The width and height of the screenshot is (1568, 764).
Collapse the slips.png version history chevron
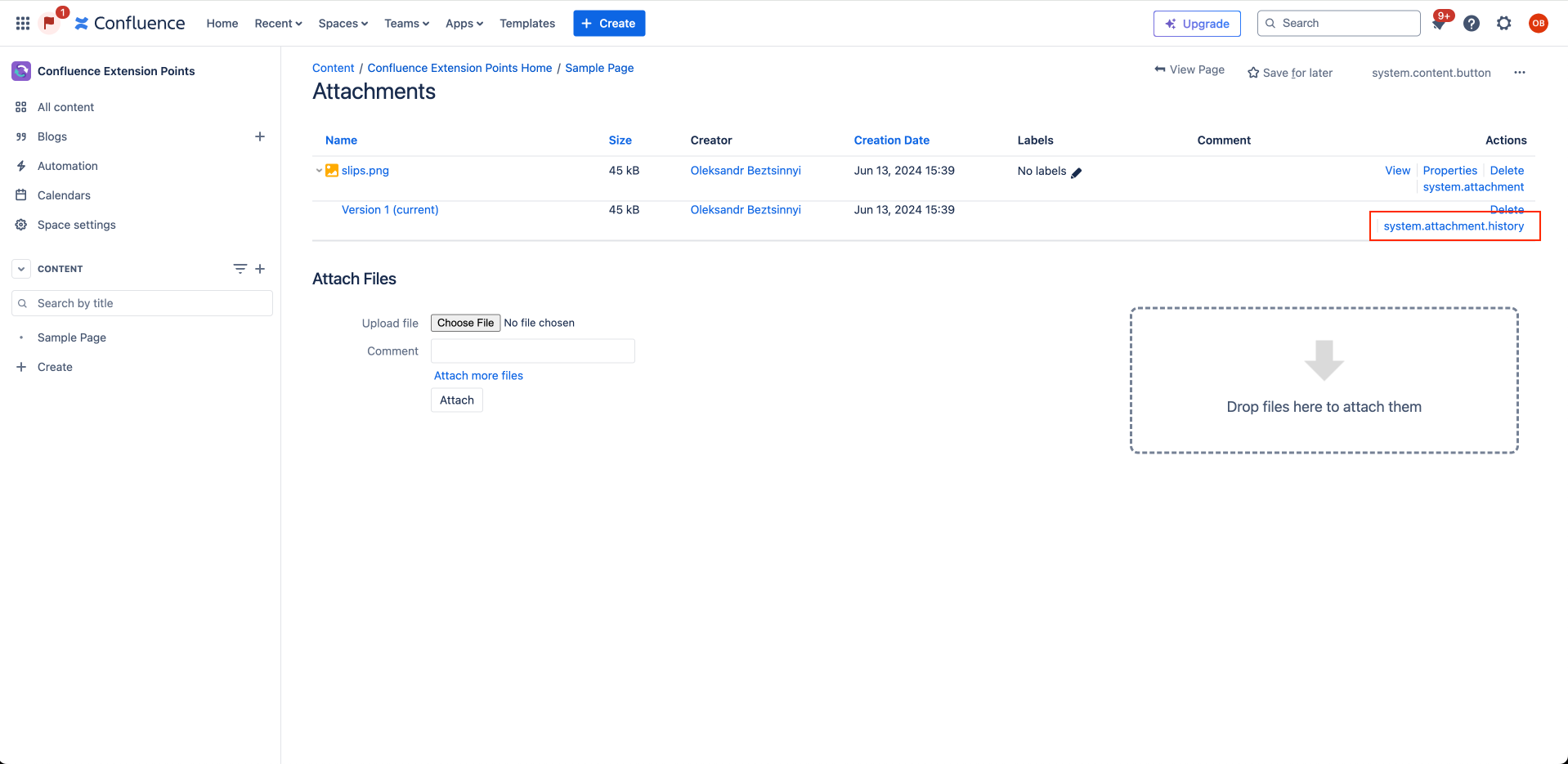point(319,171)
